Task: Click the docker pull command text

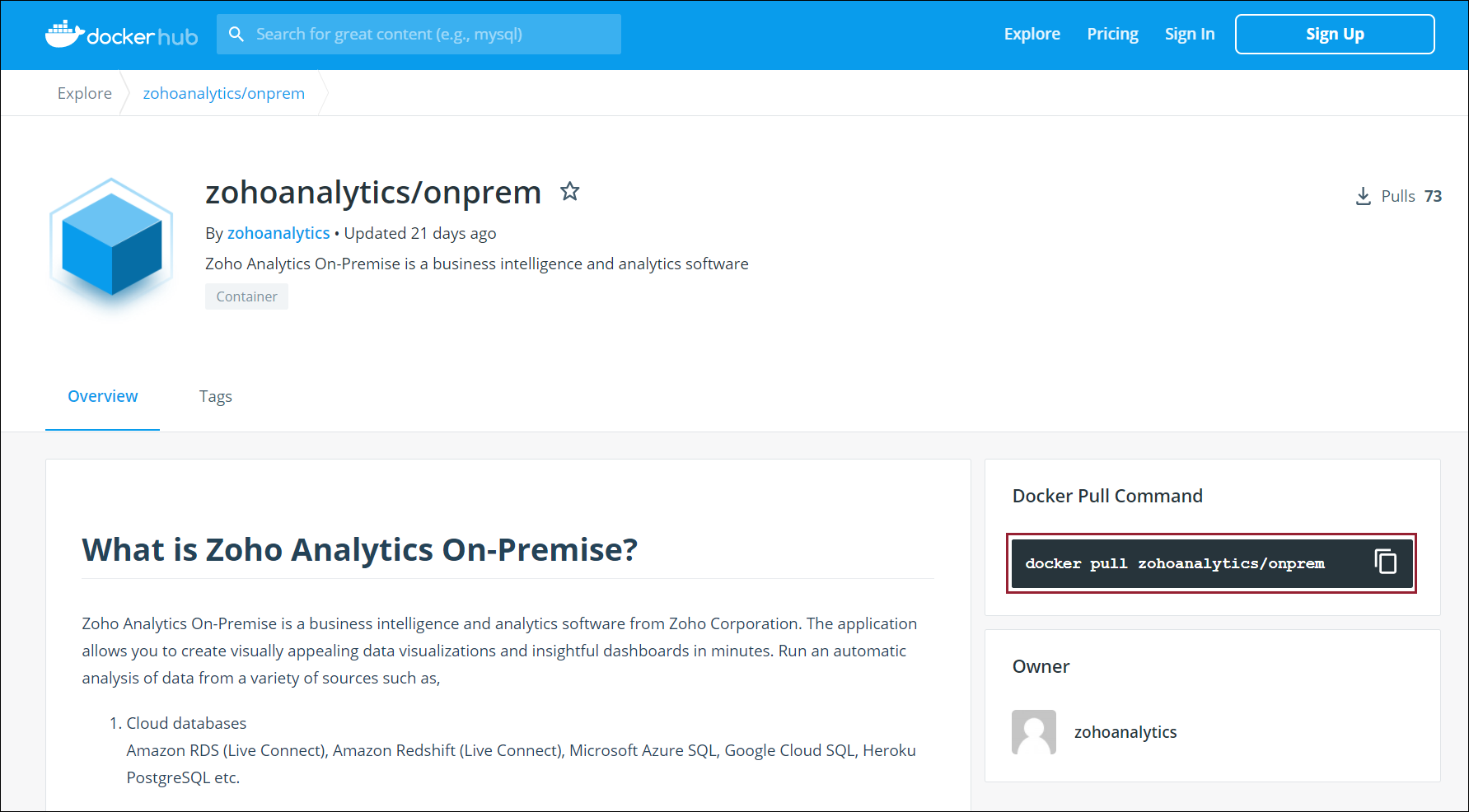Action: point(1174,563)
